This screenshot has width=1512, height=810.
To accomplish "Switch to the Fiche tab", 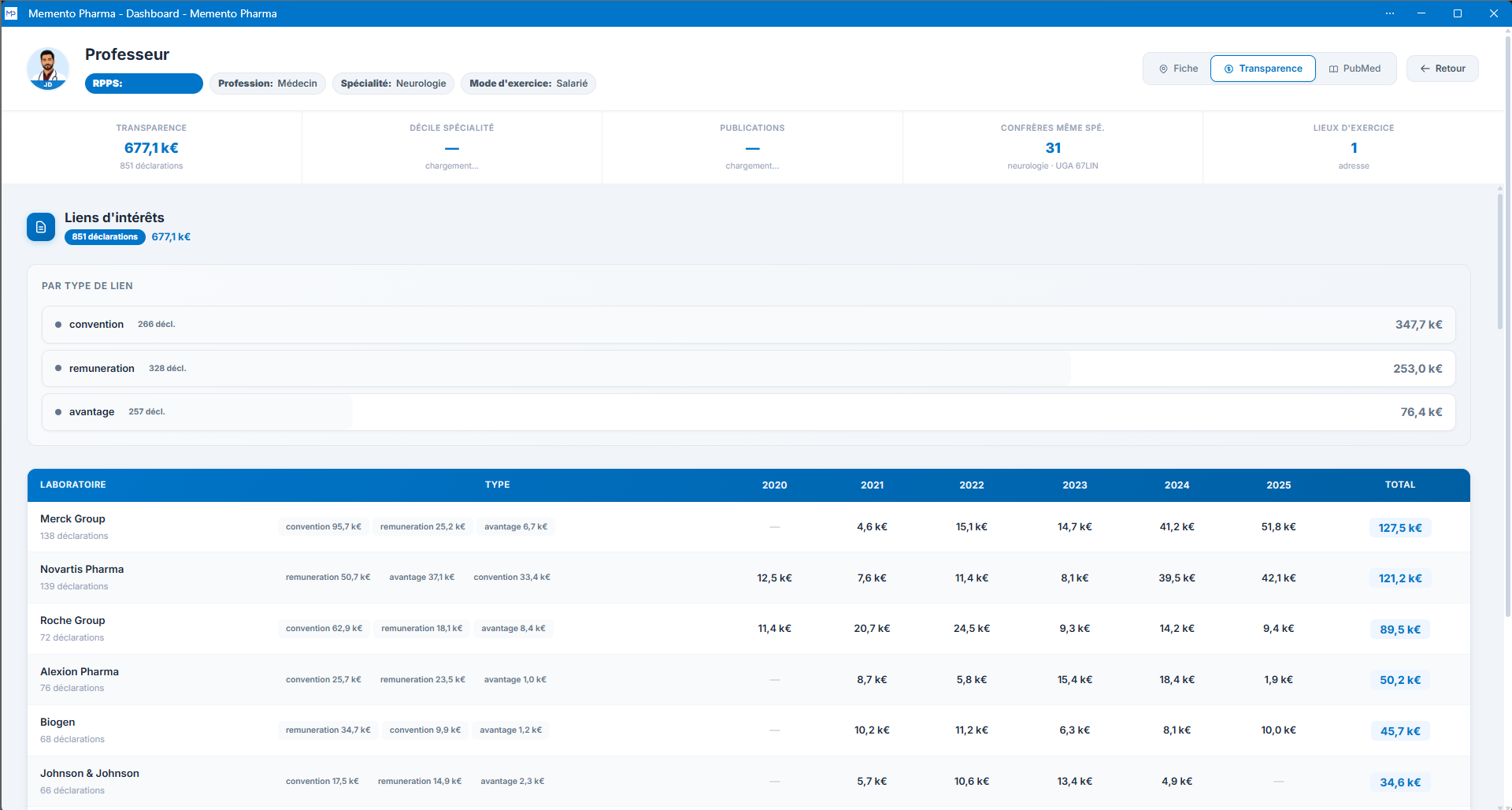I will point(1178,69).
